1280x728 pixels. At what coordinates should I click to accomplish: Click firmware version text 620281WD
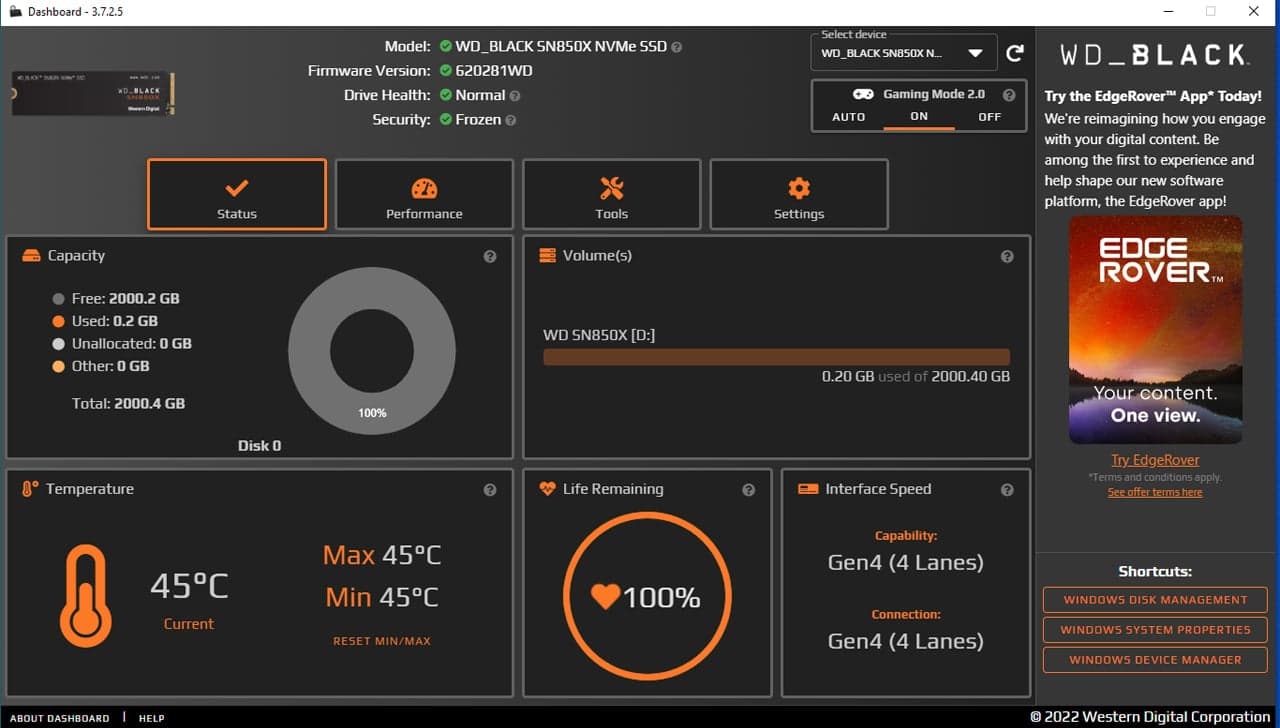(x=494, y=71)
